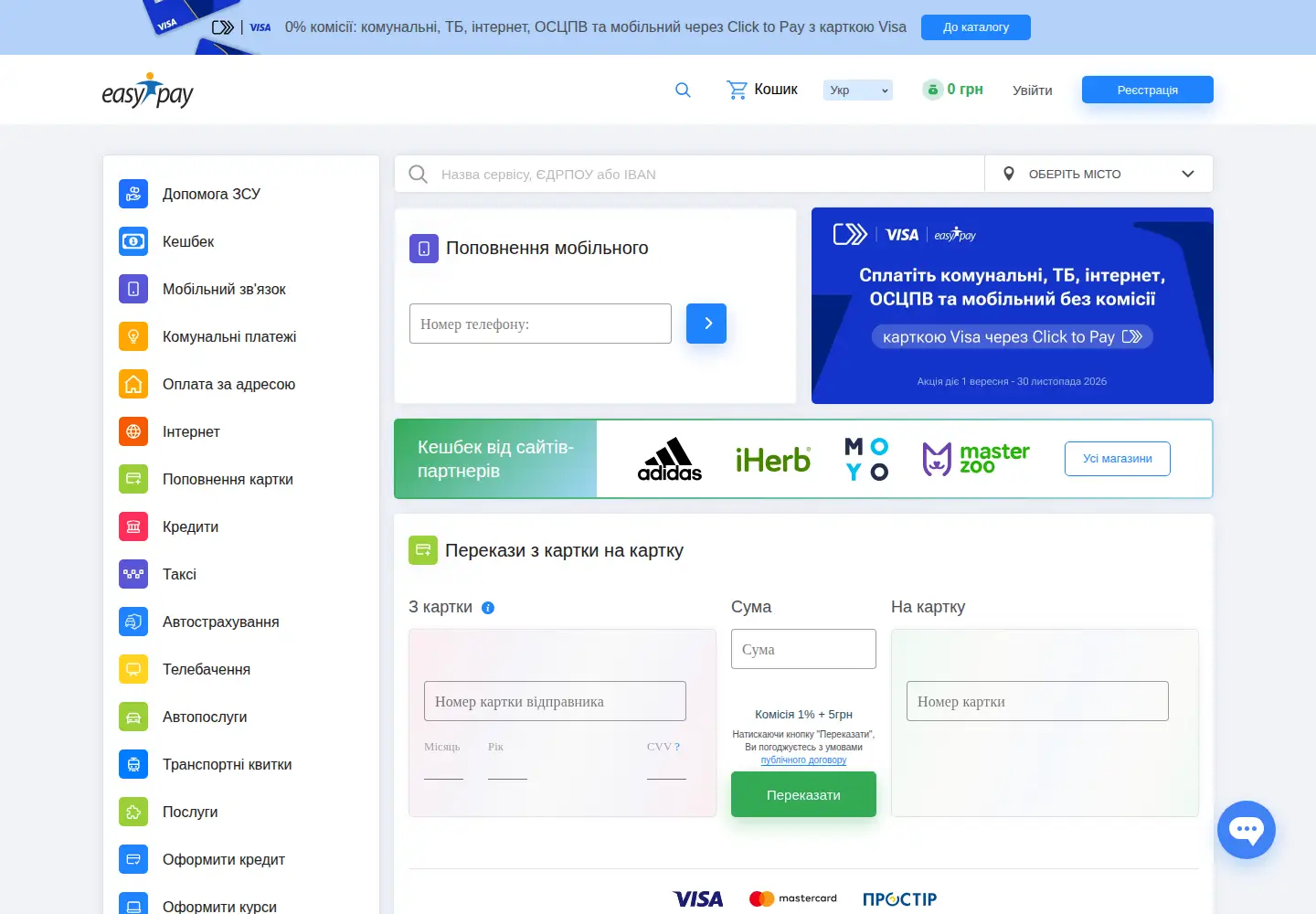The width and height of the screenshot is (1316, 914).
Task: Open Послуги in the sidebar menu
Action: tap(190, 812)
